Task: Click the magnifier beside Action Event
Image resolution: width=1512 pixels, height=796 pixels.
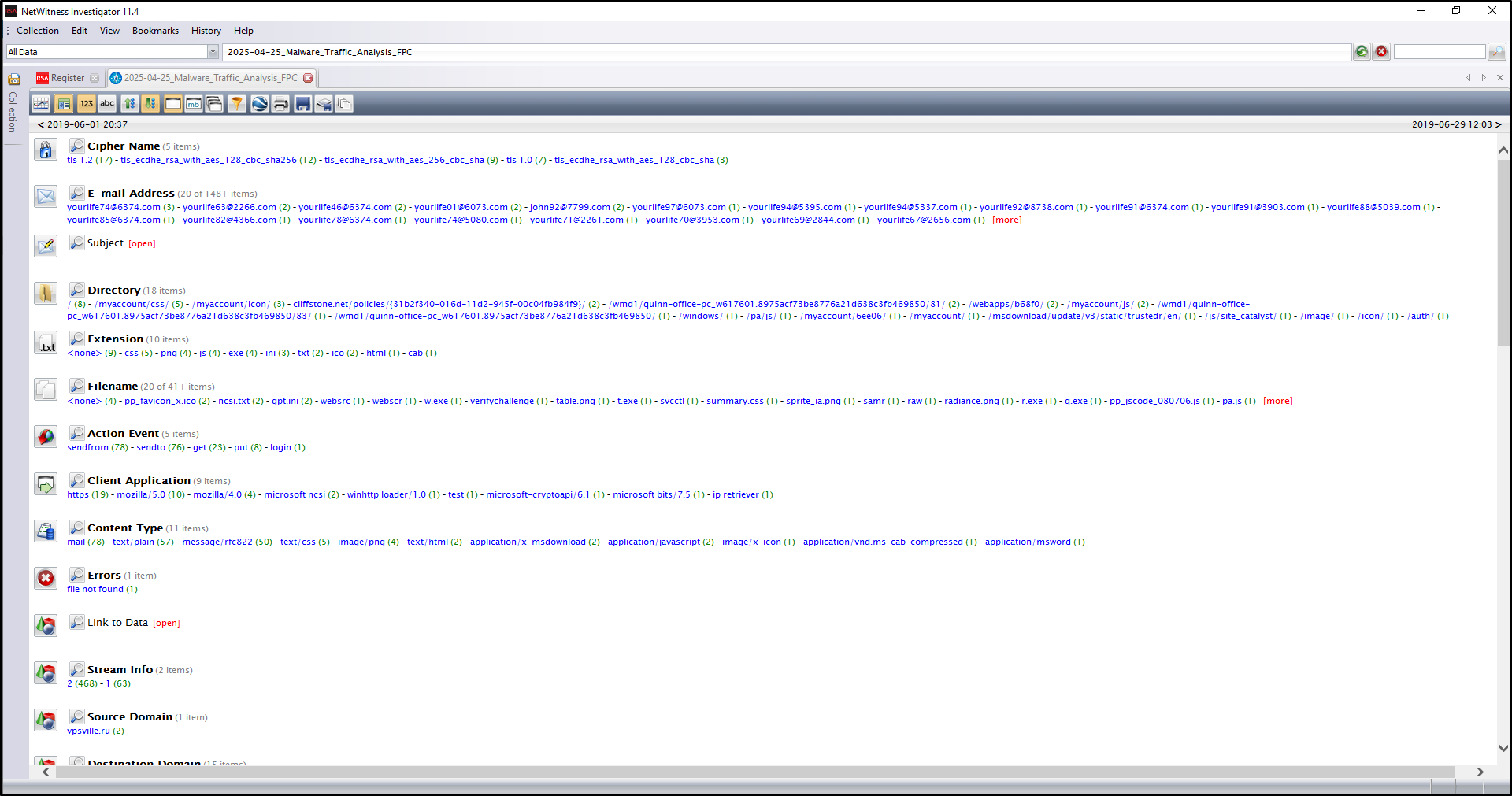Action: click(x=77, y=433)
